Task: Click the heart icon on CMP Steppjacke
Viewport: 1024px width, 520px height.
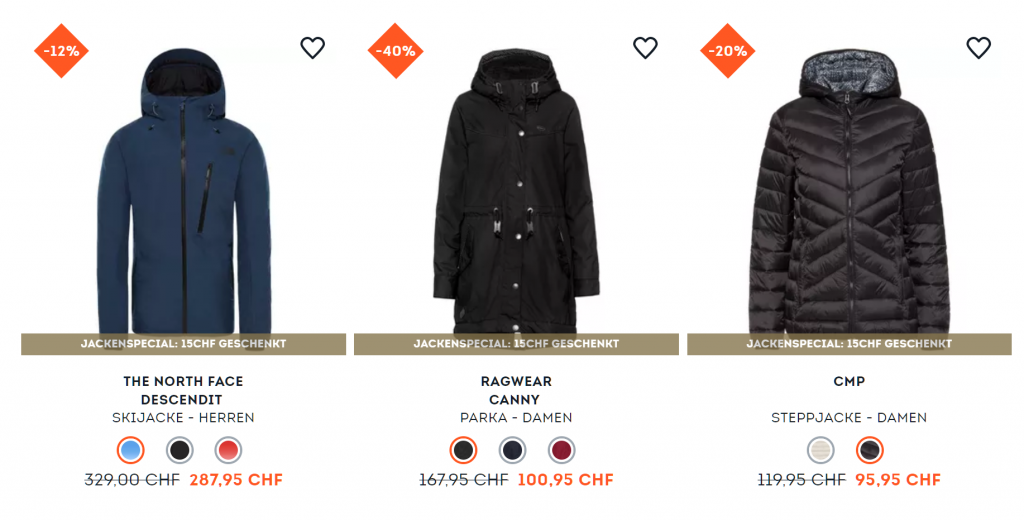Action: pyautogui.click(x=978, y=48)
